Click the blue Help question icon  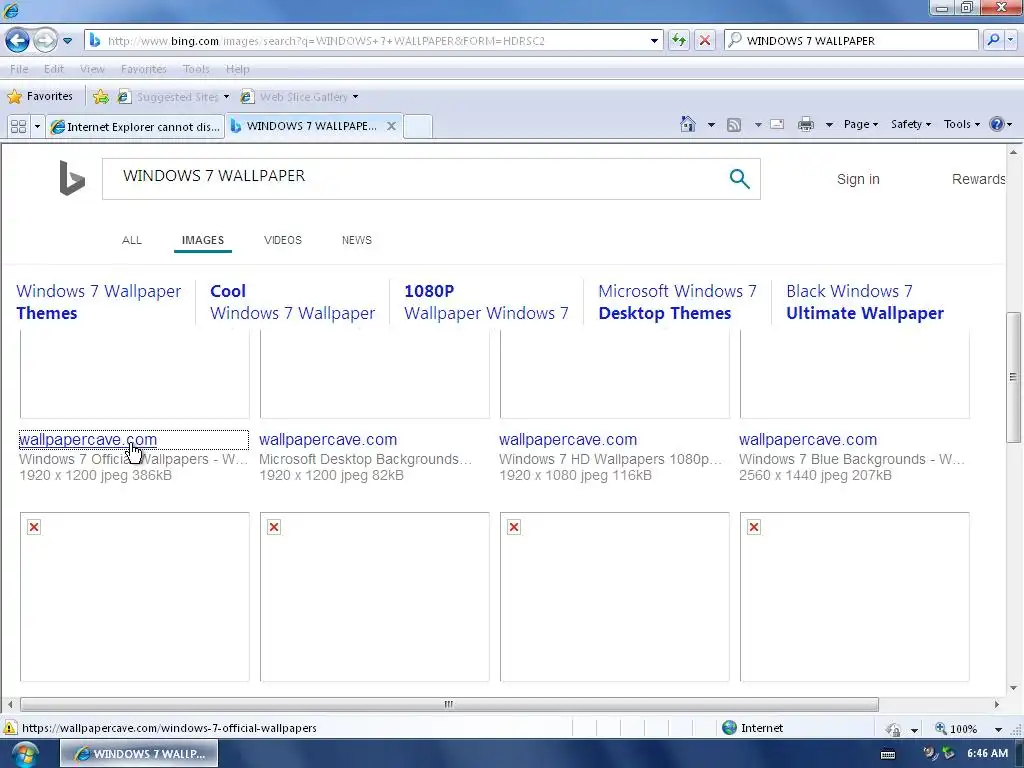(x=997, y=124)
